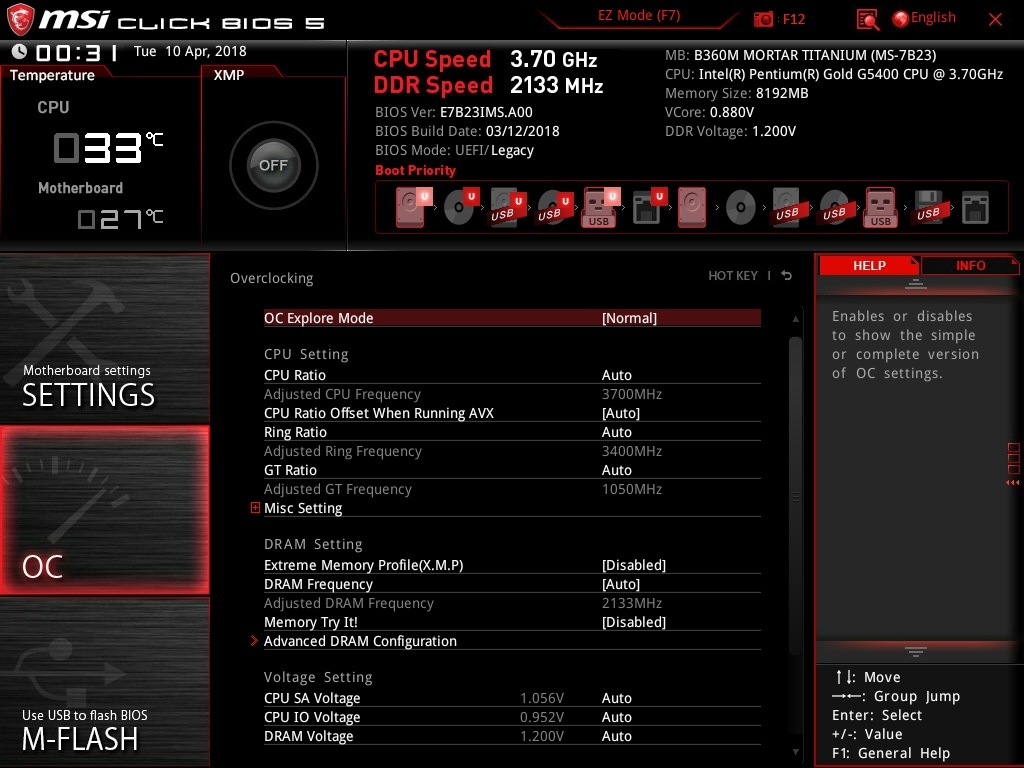Screen dimensions: 1024x768
Task: Select the CPU Ratio Auto field
Action: (x=616, y=375)
